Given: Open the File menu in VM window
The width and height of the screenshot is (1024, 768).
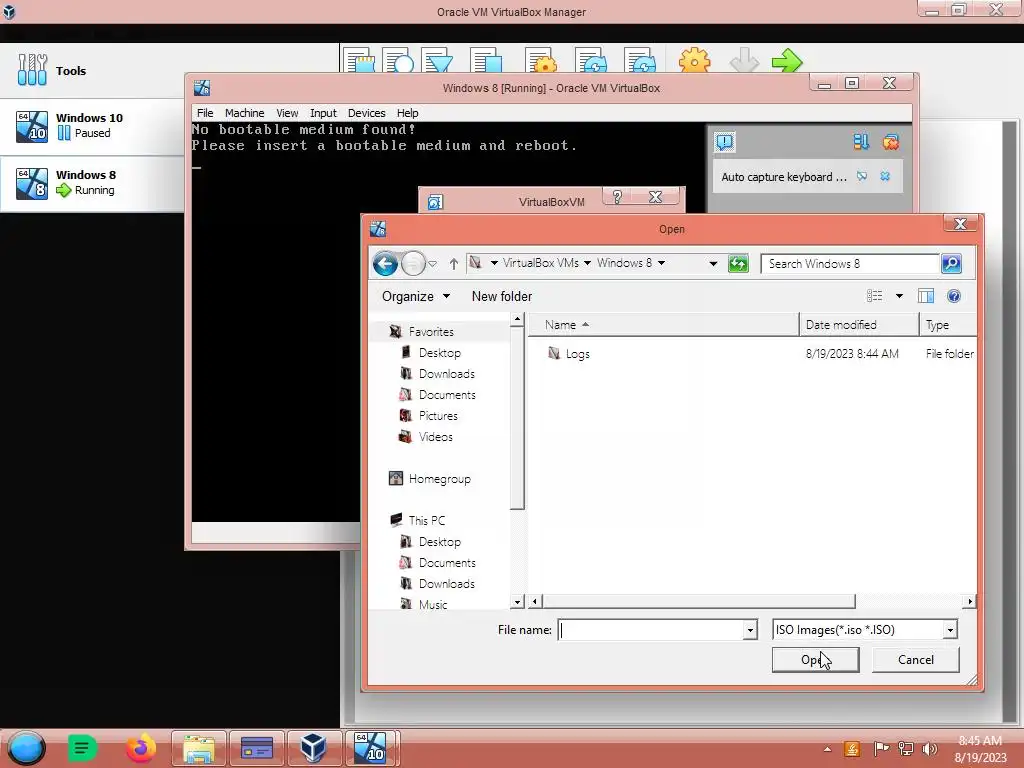Looking at the screenshot, I should [205, 113].
